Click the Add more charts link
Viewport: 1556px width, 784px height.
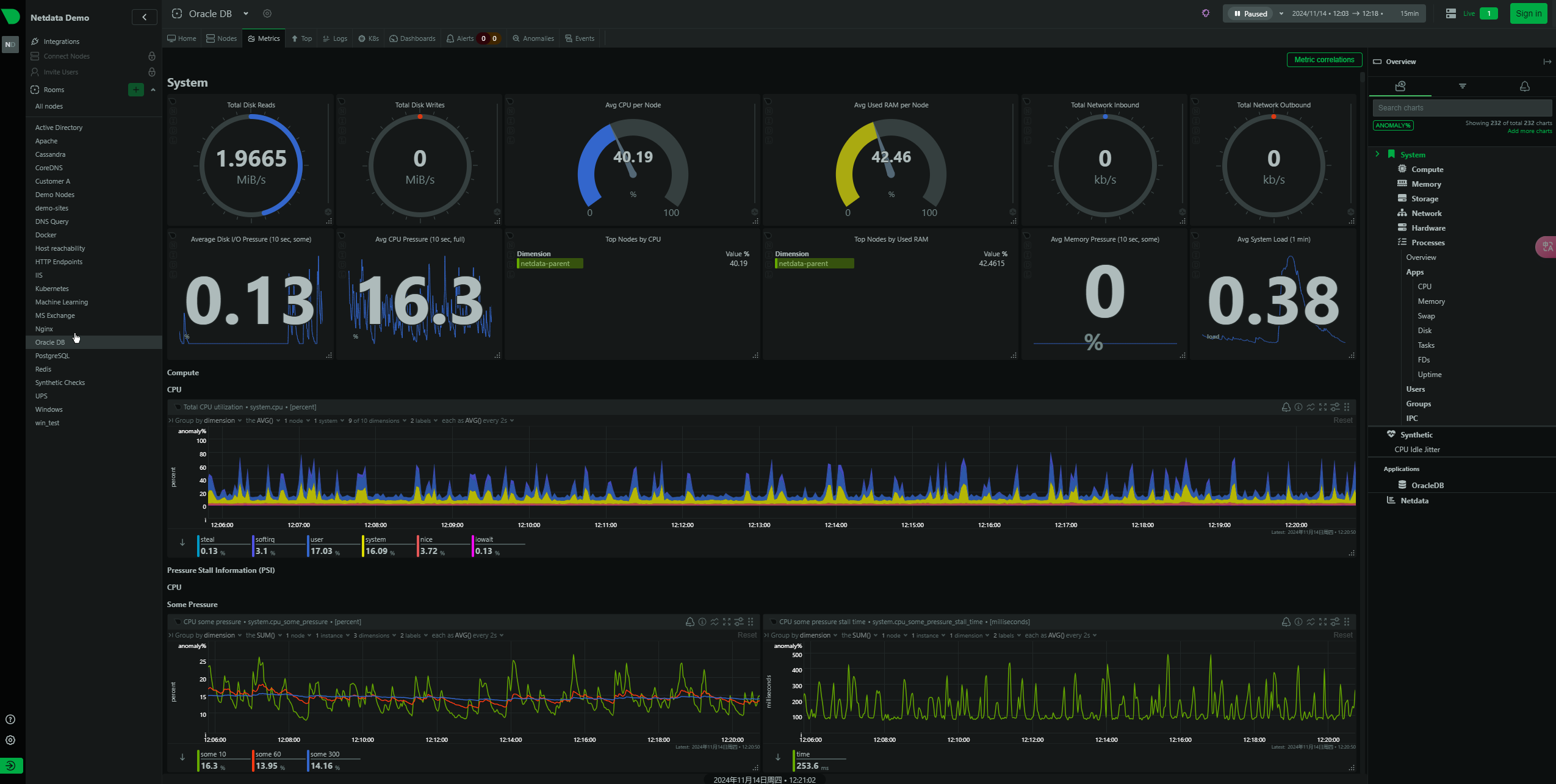pos(1529,131)
